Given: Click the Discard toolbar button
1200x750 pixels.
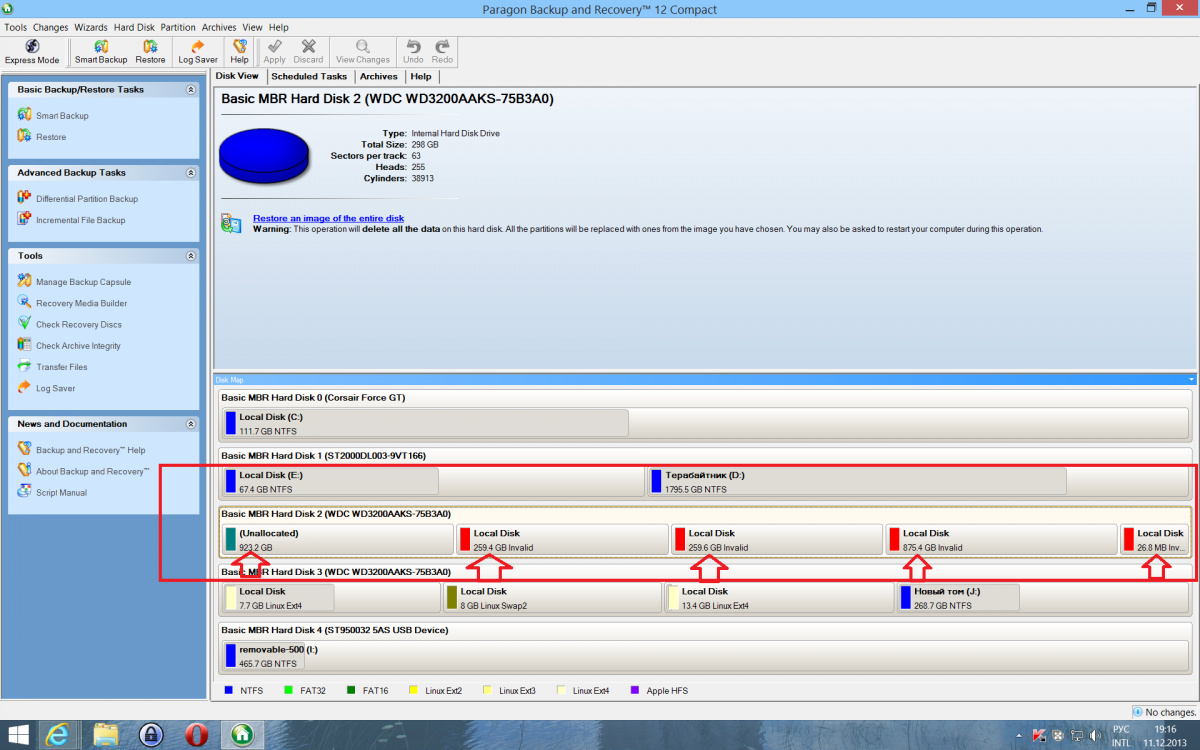Looking at the screenshot, I should 308,52.
